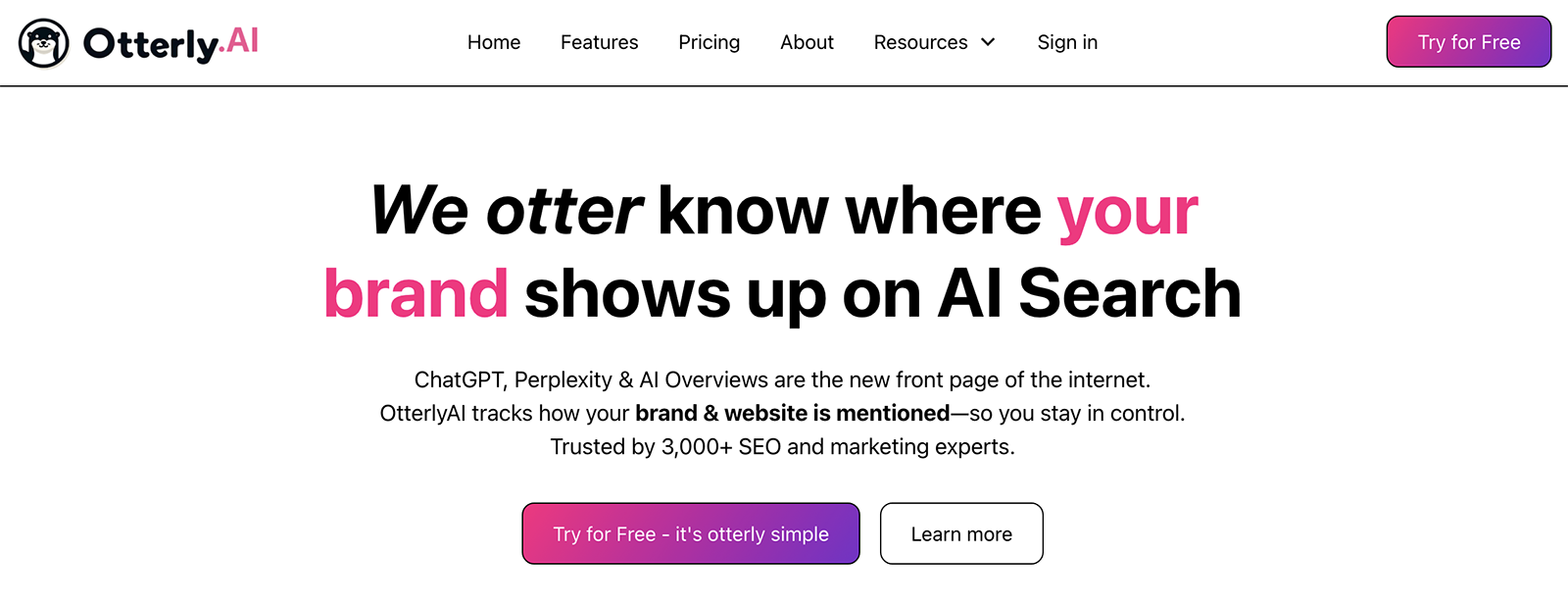Click the Otterly.AI wordmark
Viewport: 1568px width, 606px height.
click(x=171, y=43)
